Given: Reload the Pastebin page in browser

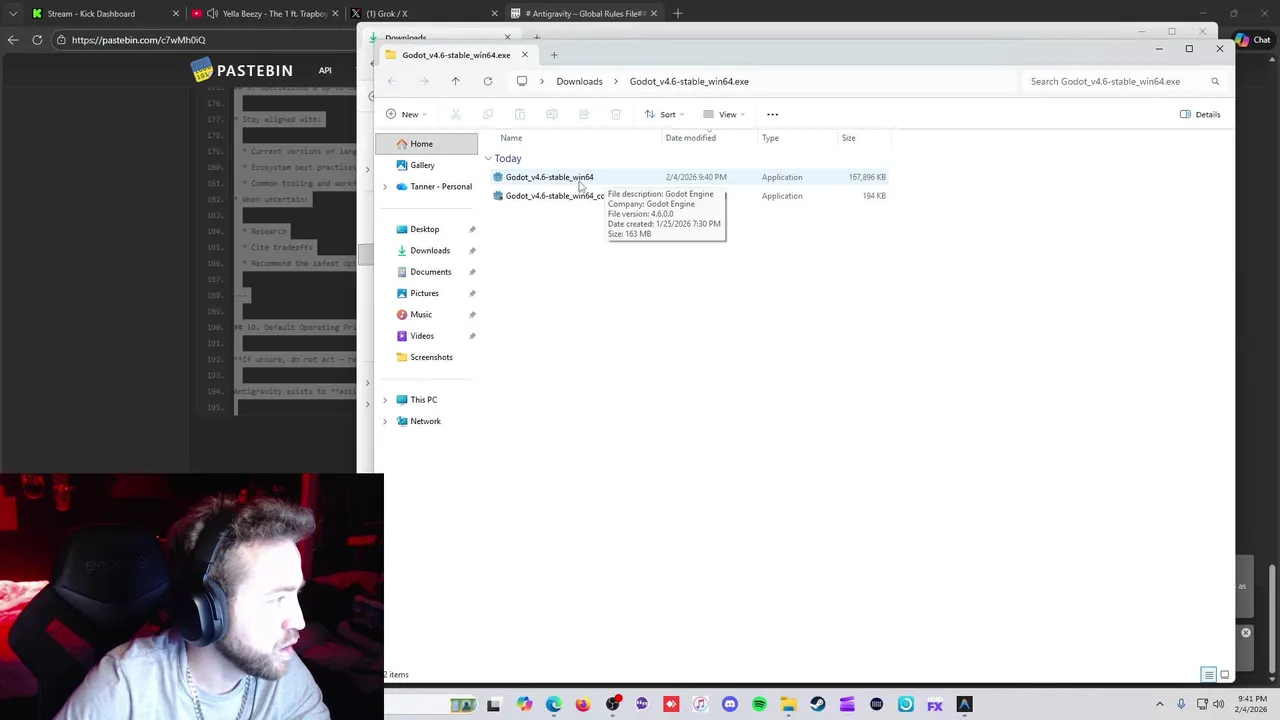Looking at the screenshot, I should click(x=37, y=40).
